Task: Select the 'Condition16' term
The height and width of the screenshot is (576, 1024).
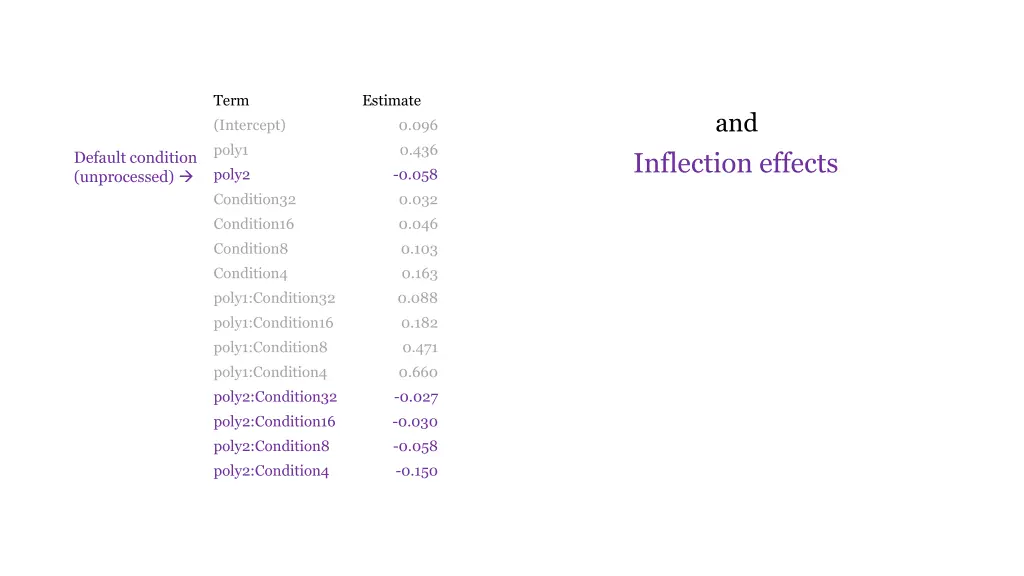Action: click(253, 224)
